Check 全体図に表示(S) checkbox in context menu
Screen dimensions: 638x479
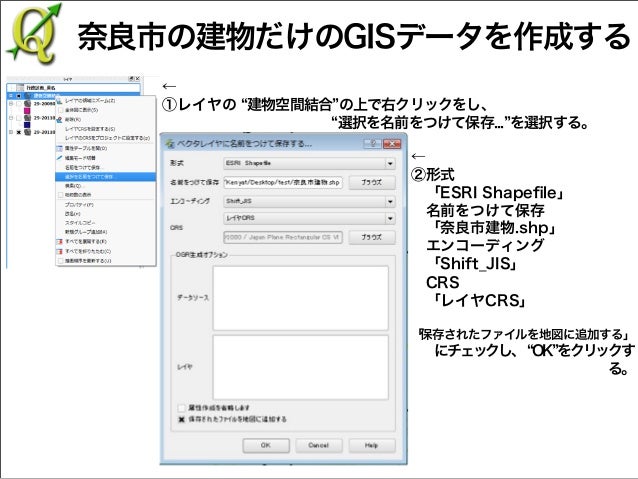click(61, 110)
